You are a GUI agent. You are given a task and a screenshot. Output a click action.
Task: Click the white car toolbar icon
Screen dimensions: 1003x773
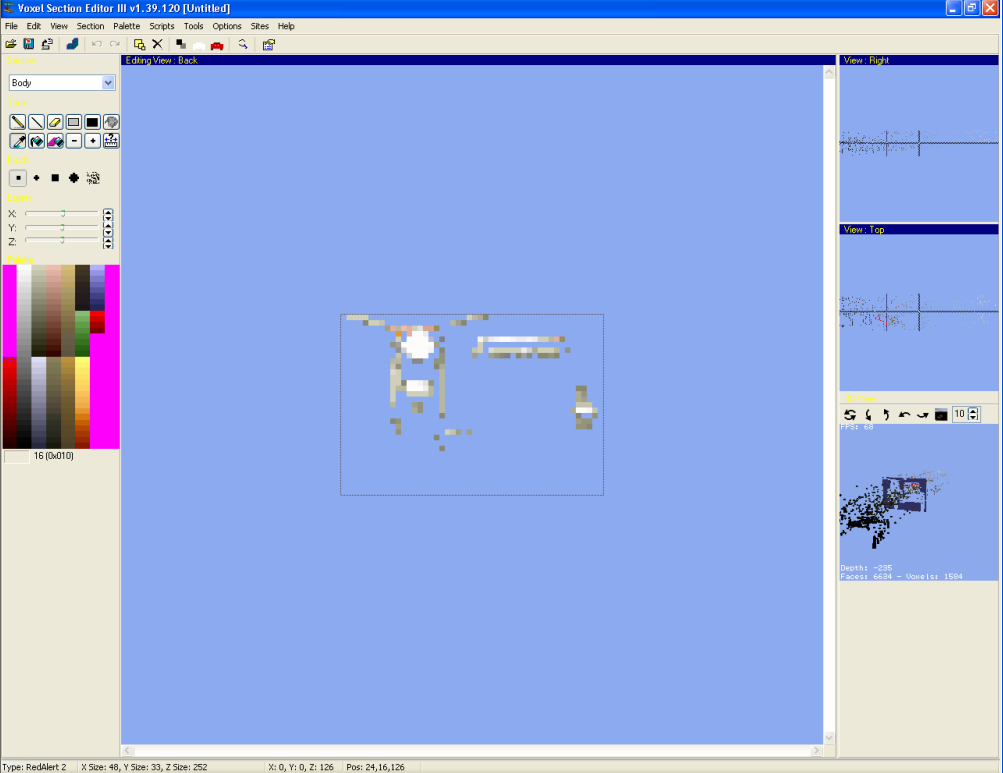(x=199, y=45)
